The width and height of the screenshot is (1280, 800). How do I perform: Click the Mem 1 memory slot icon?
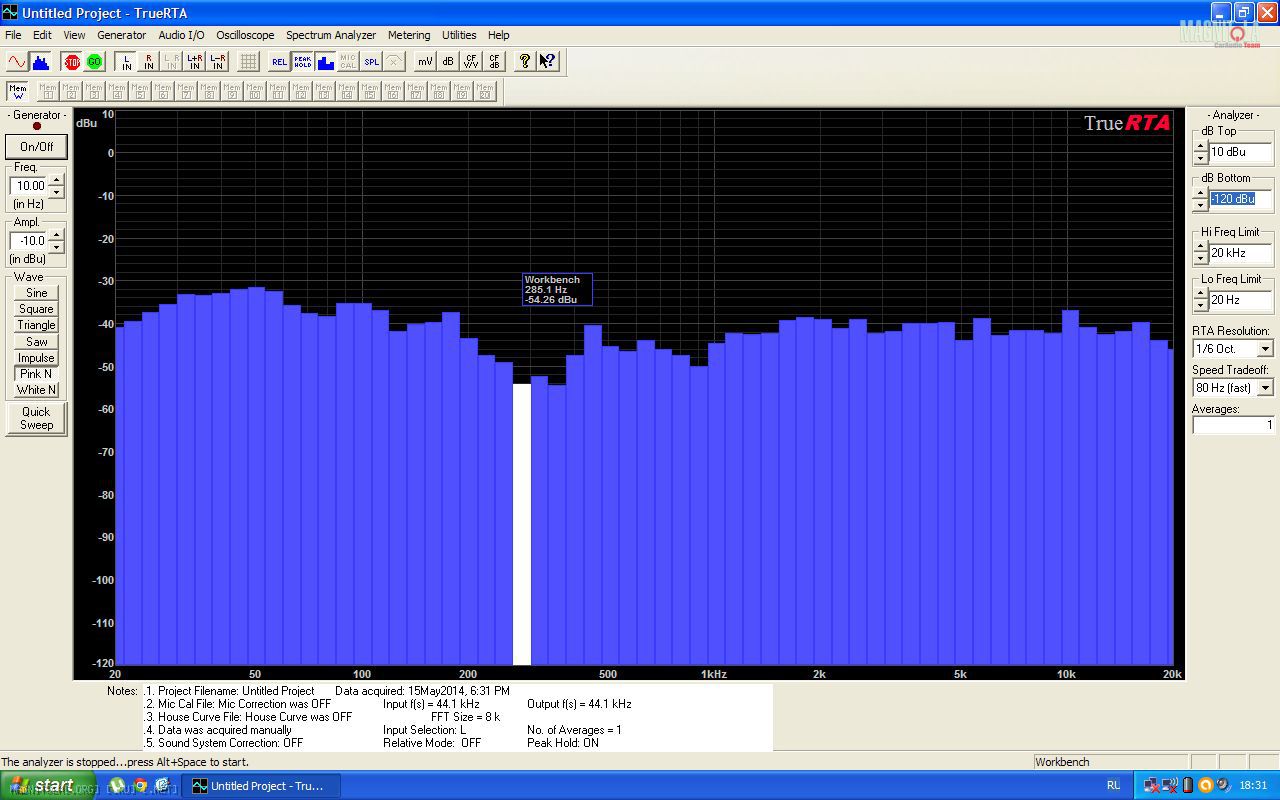click(48, 91)
